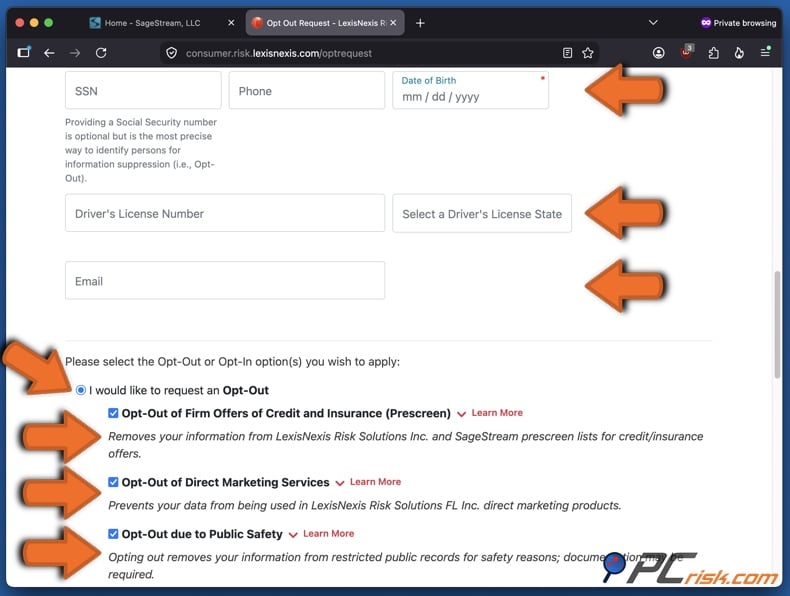Screen dimensions: 790x596
Task: Toggle Opt-Out due to Public Safety checkbox
Action: click(113, 534)
